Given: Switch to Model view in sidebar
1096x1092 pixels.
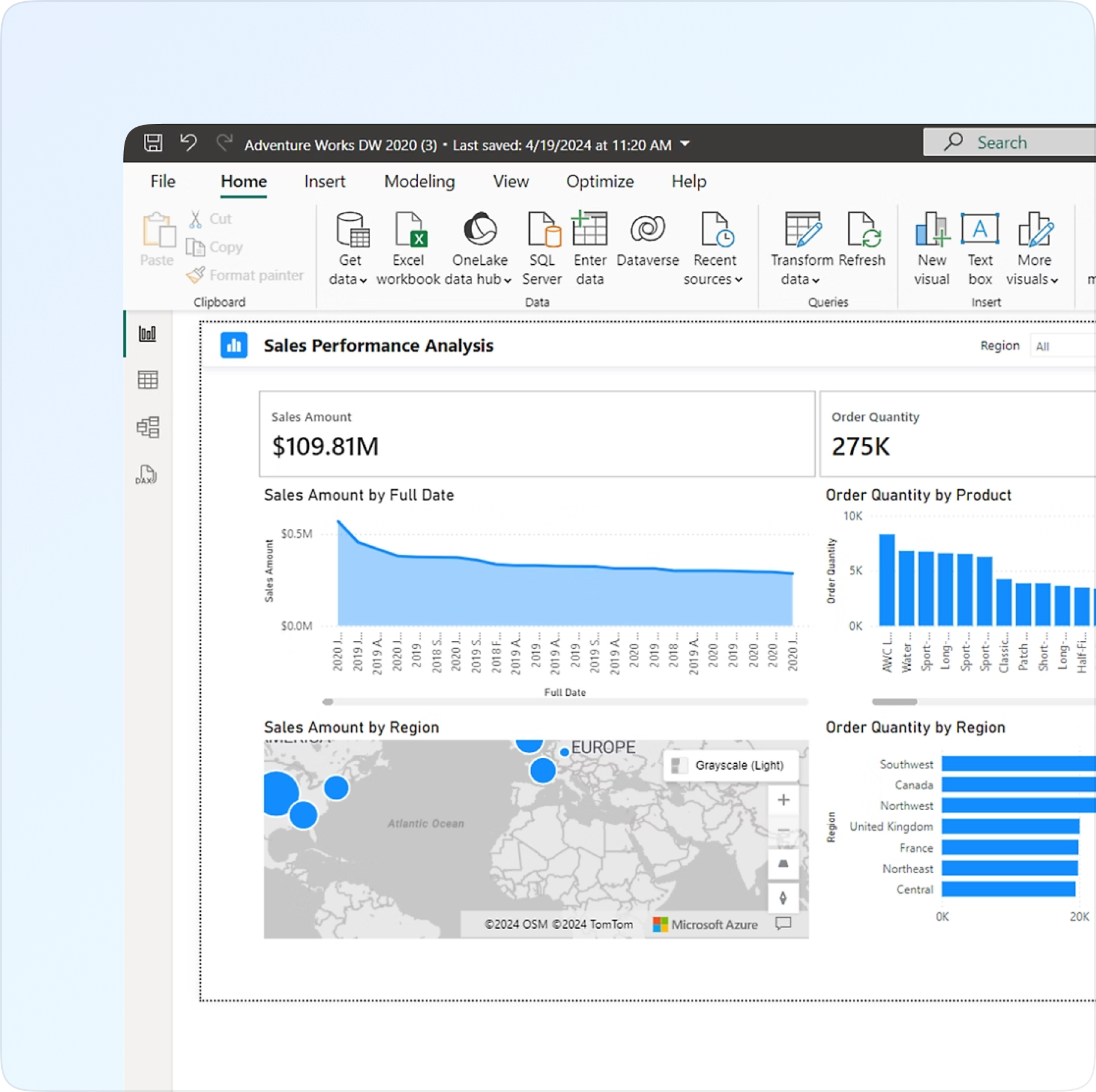Looking at the screenshot, I should [147, 427].
